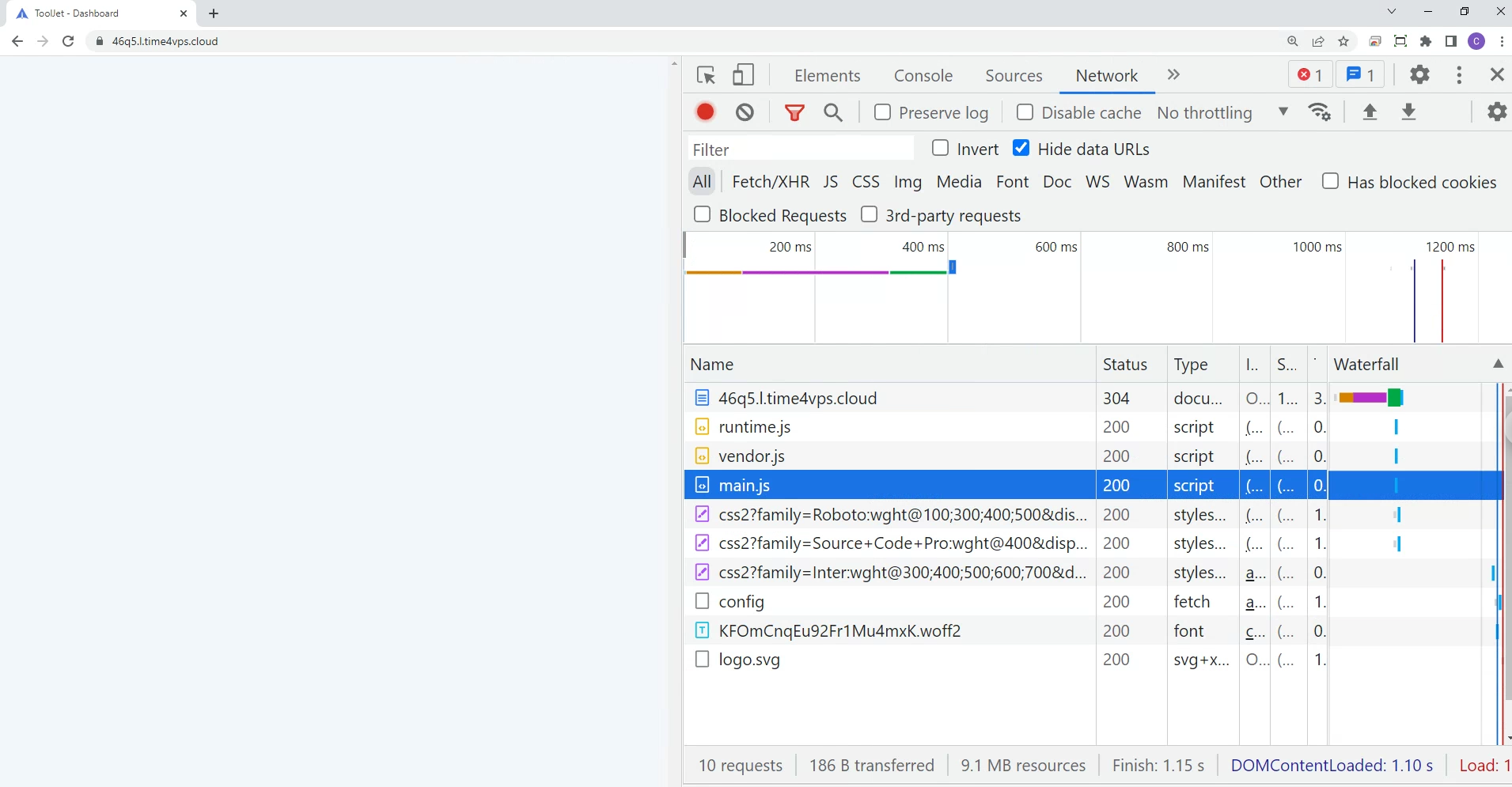Import HAR file
The height and width of the screenshot is (787, 1512).
[x=1371, y=112]
